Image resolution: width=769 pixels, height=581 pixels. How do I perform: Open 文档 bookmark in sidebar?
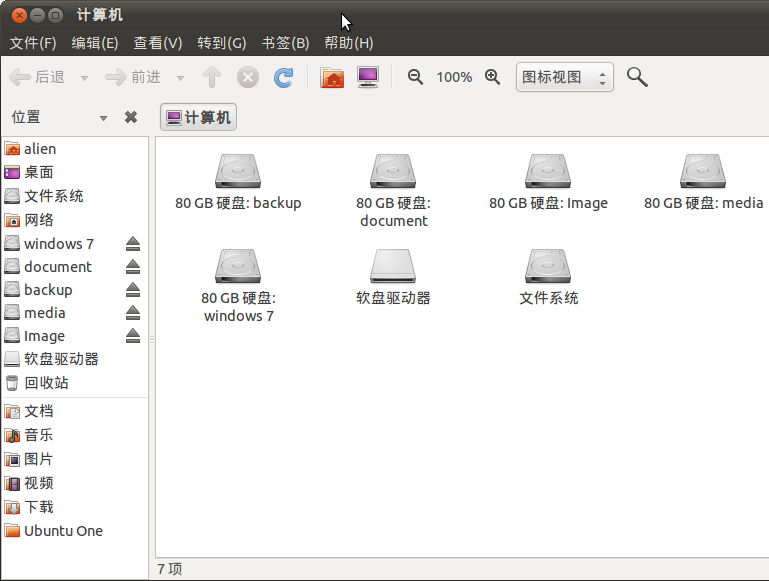(x=75, y=411)
